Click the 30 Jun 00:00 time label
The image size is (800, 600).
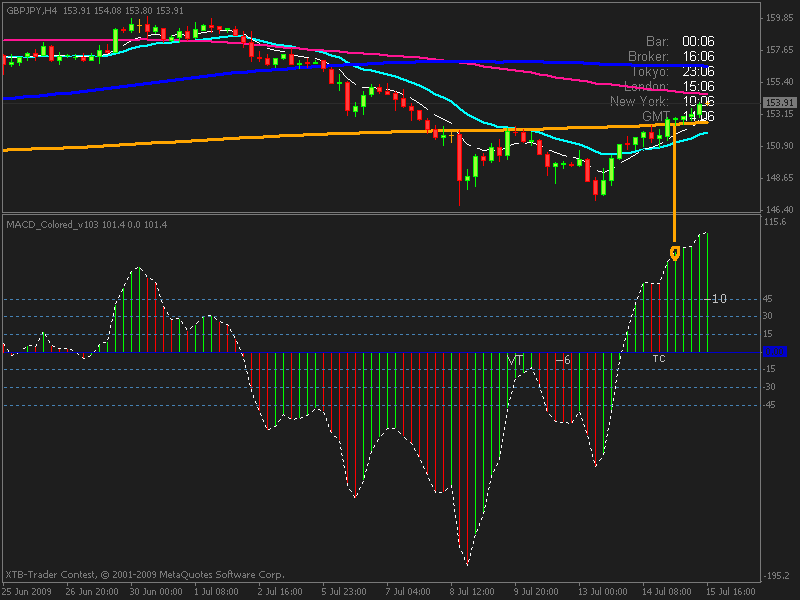tap(156, 592)
